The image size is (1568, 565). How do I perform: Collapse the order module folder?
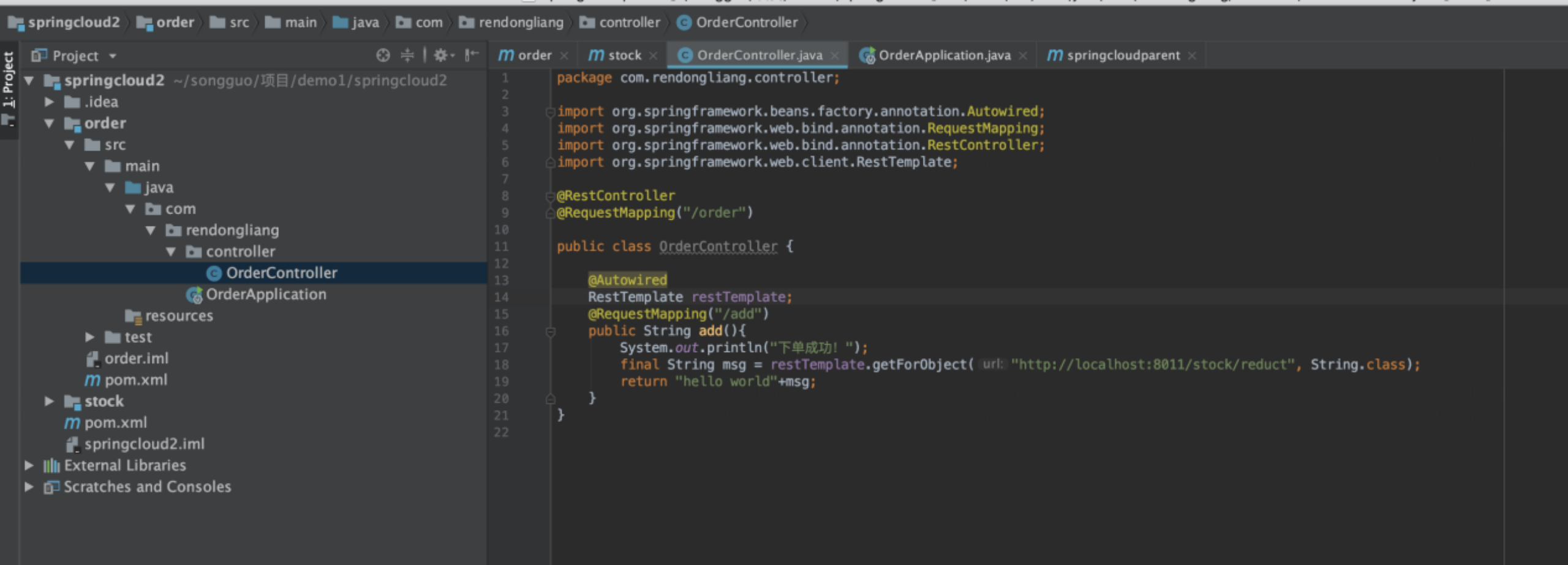tap(50, 123)
